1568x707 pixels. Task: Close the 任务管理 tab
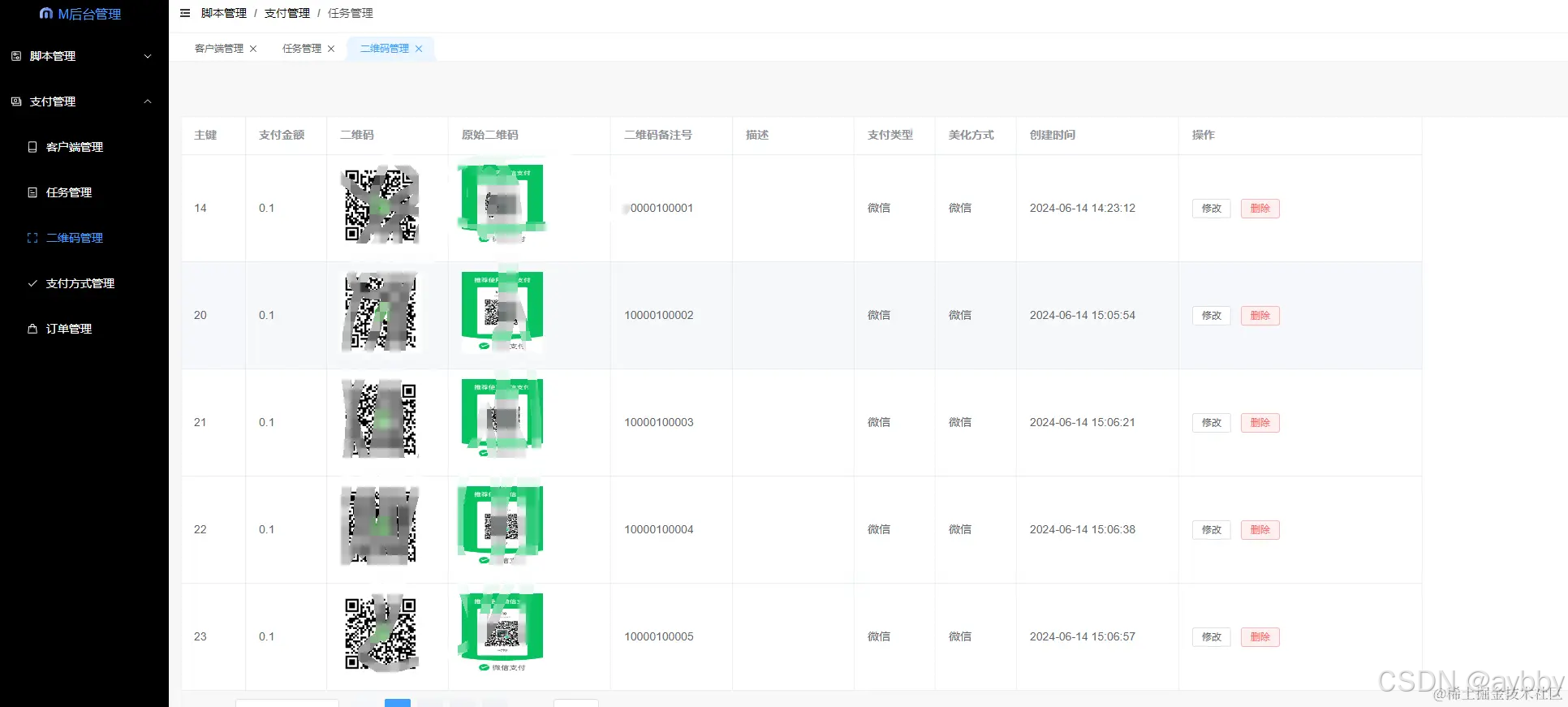click(331, 49)
